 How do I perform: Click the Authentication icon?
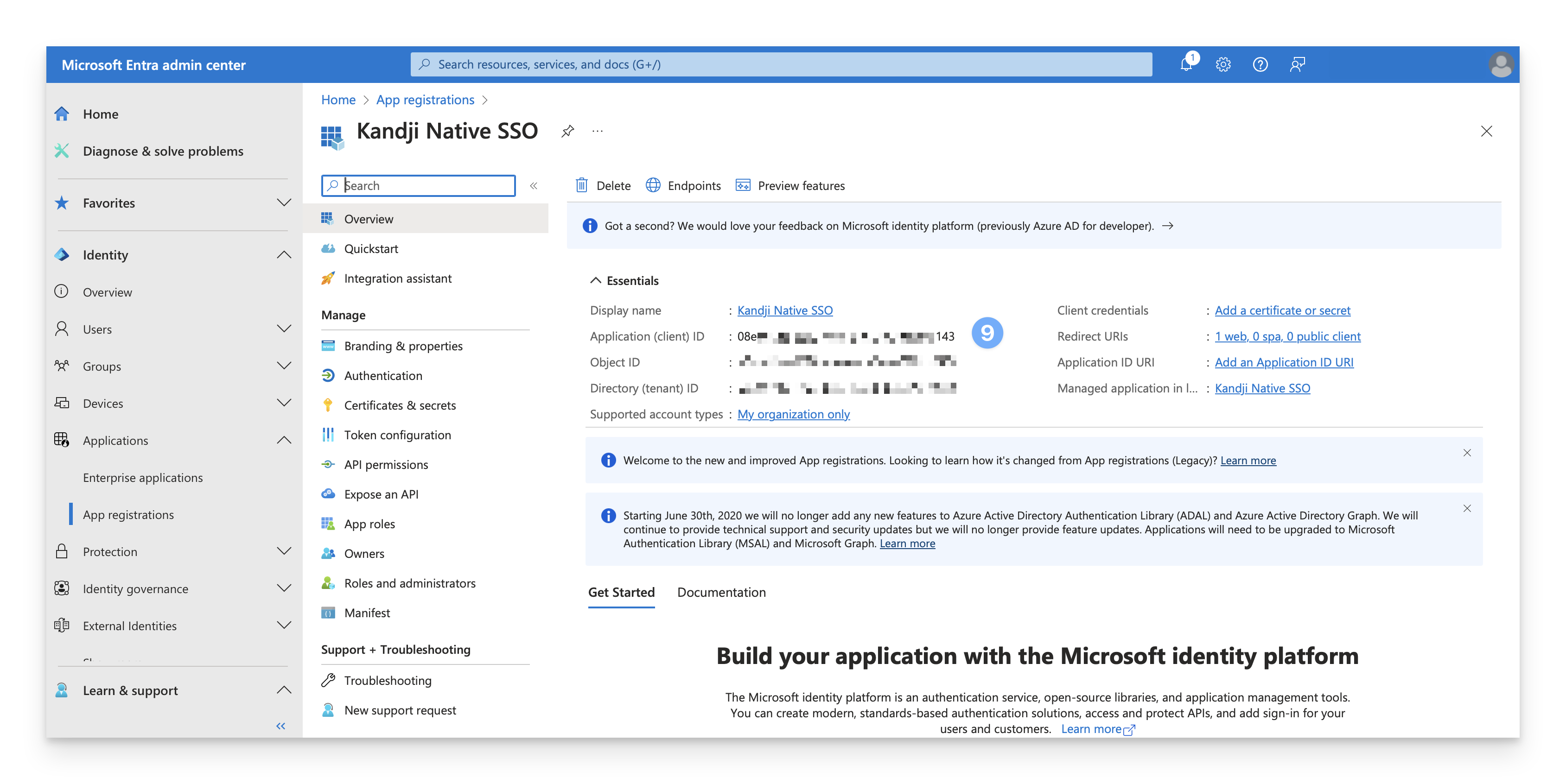tap(328, 376)
